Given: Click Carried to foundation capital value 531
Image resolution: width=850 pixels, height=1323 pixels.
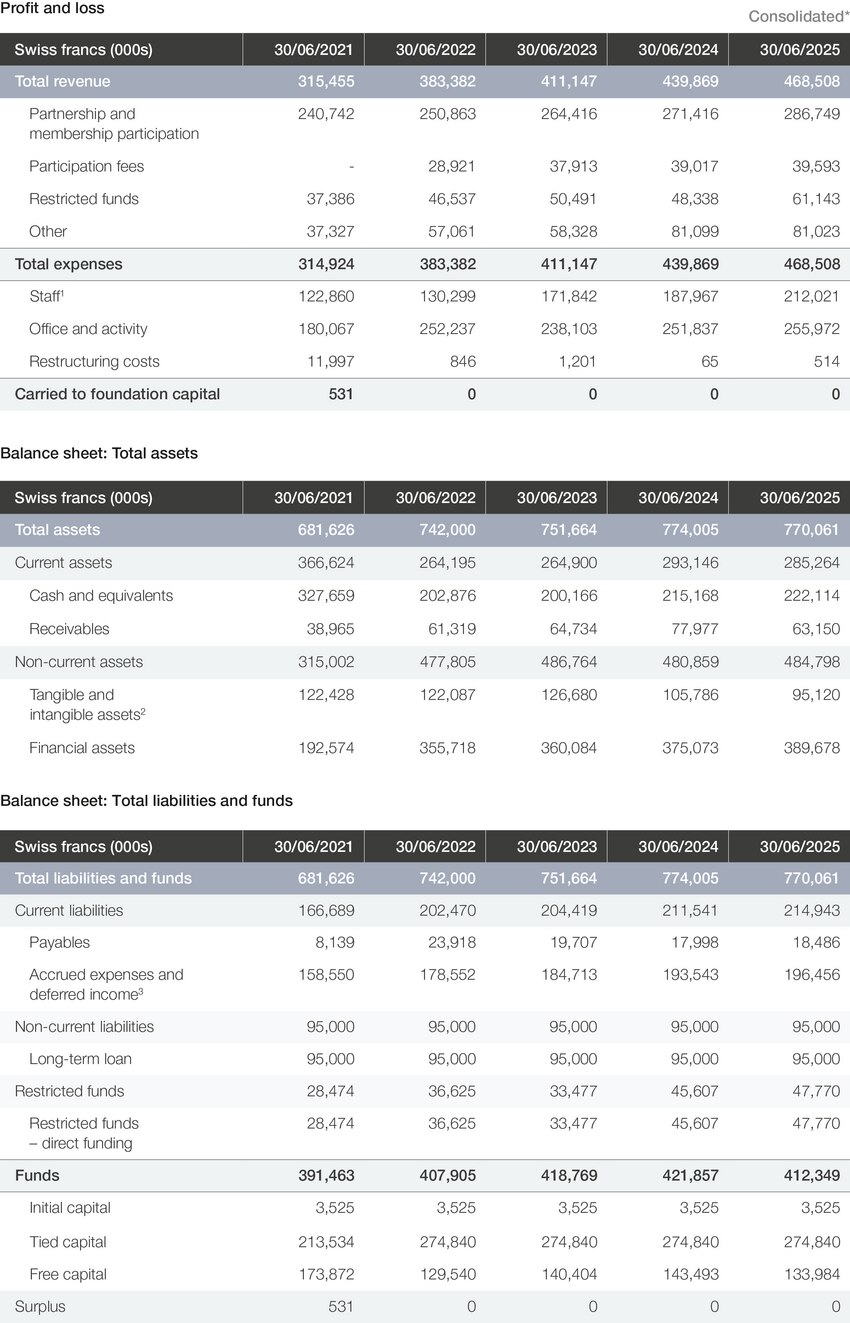Looking at the screenshot, I should tap(340, 394).
